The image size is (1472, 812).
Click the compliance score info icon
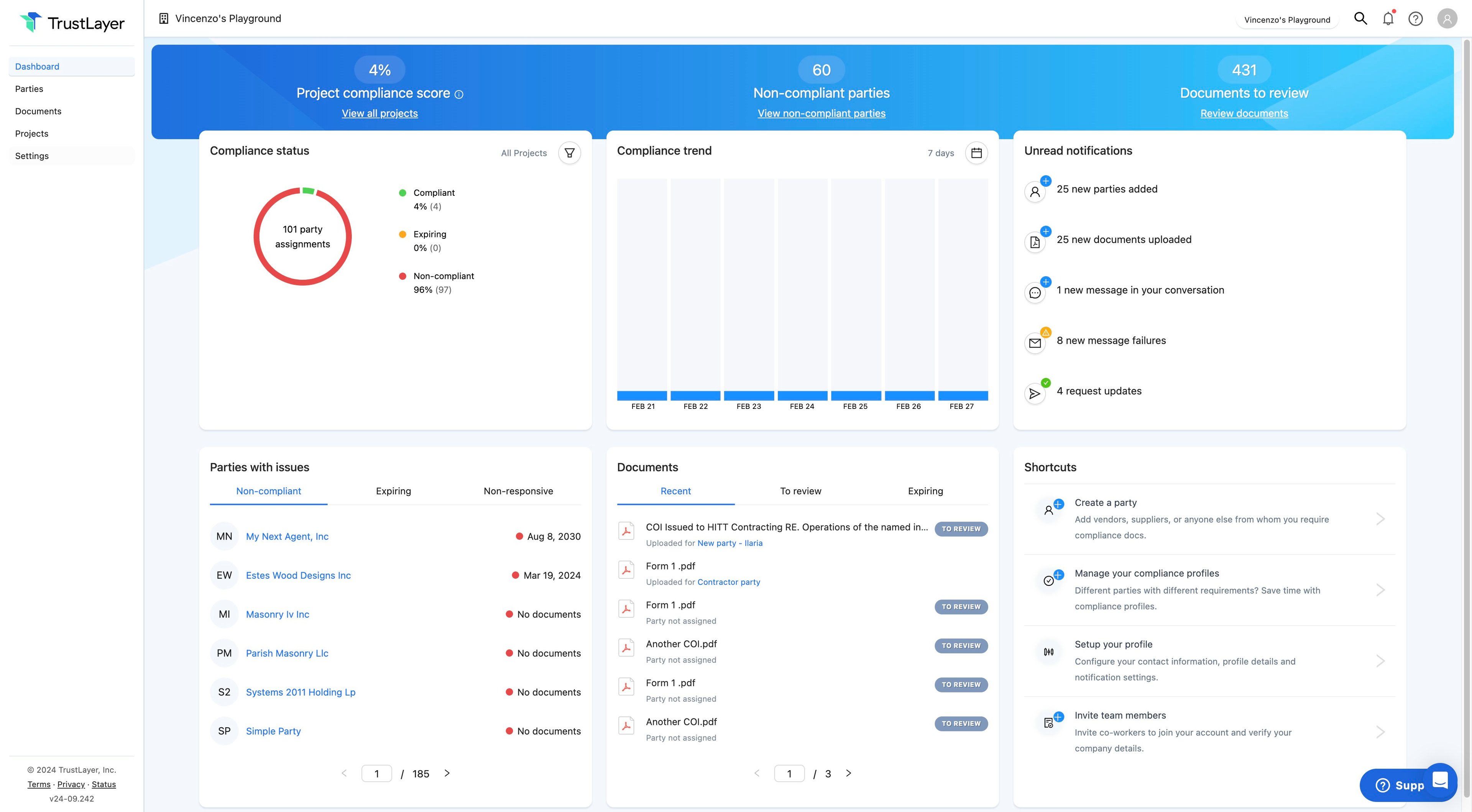tap(459, 94)
